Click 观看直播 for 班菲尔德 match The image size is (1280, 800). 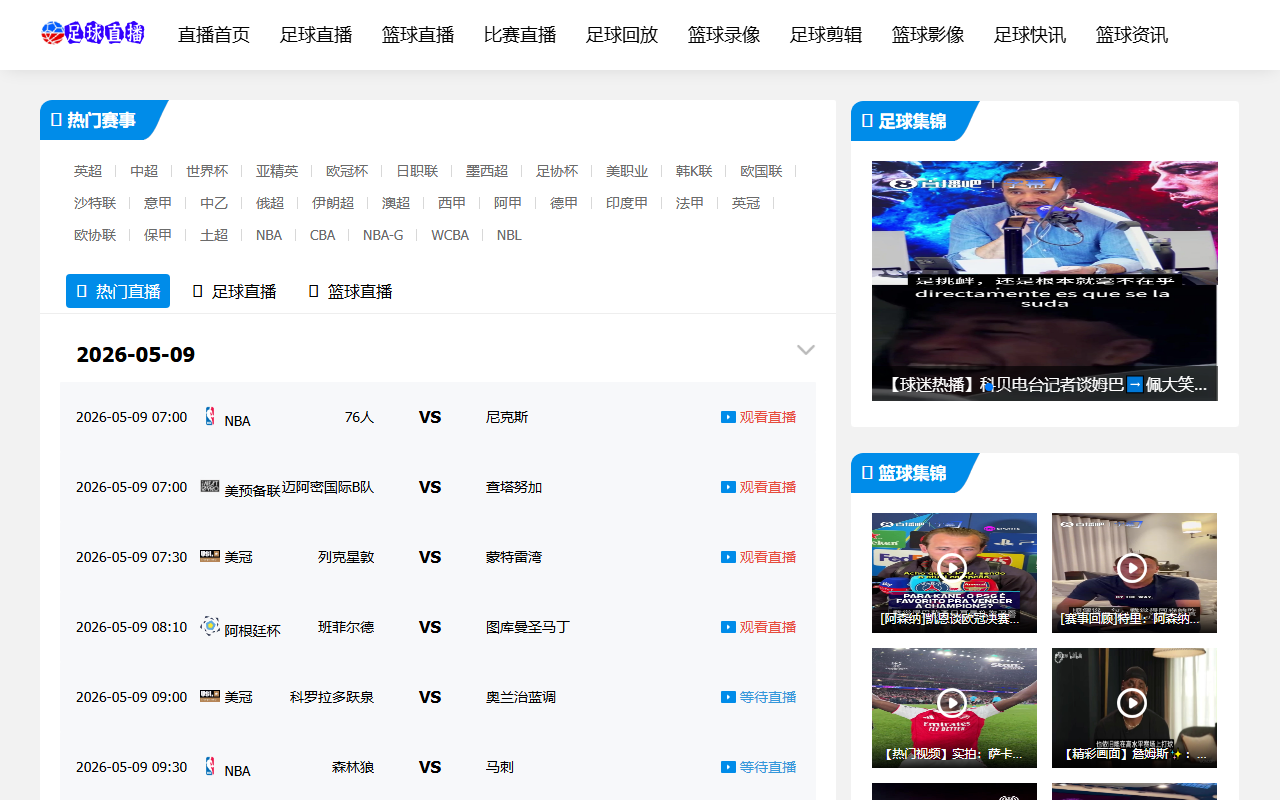[x=768, y=627]
